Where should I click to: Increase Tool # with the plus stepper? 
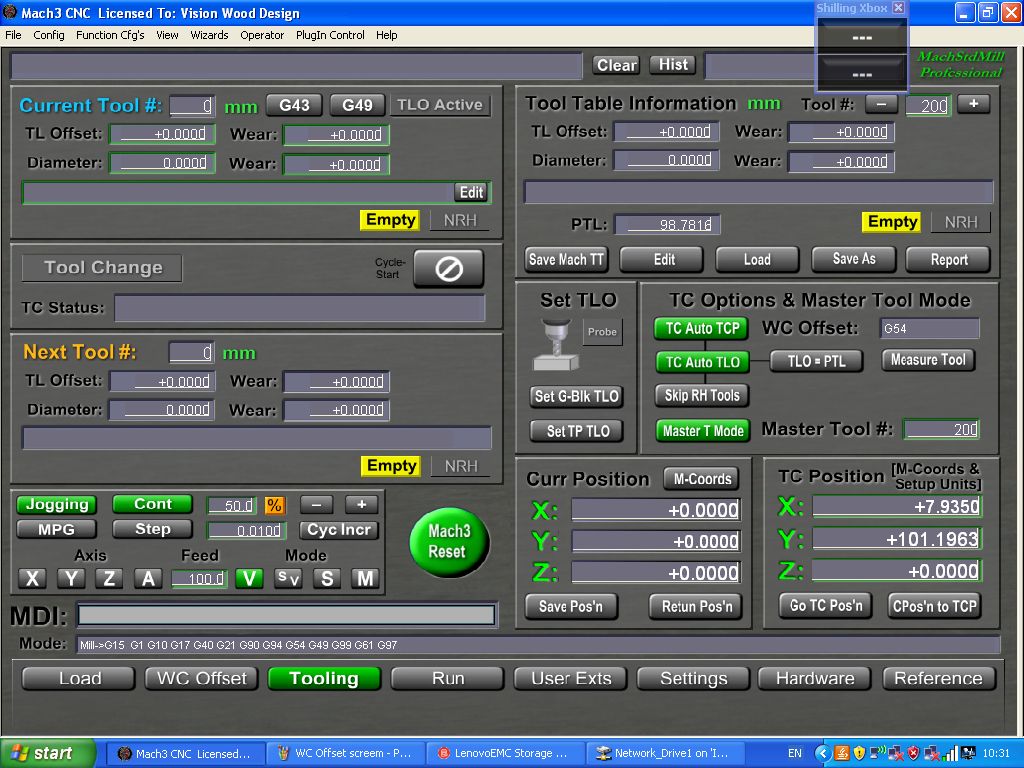point(973,104)
